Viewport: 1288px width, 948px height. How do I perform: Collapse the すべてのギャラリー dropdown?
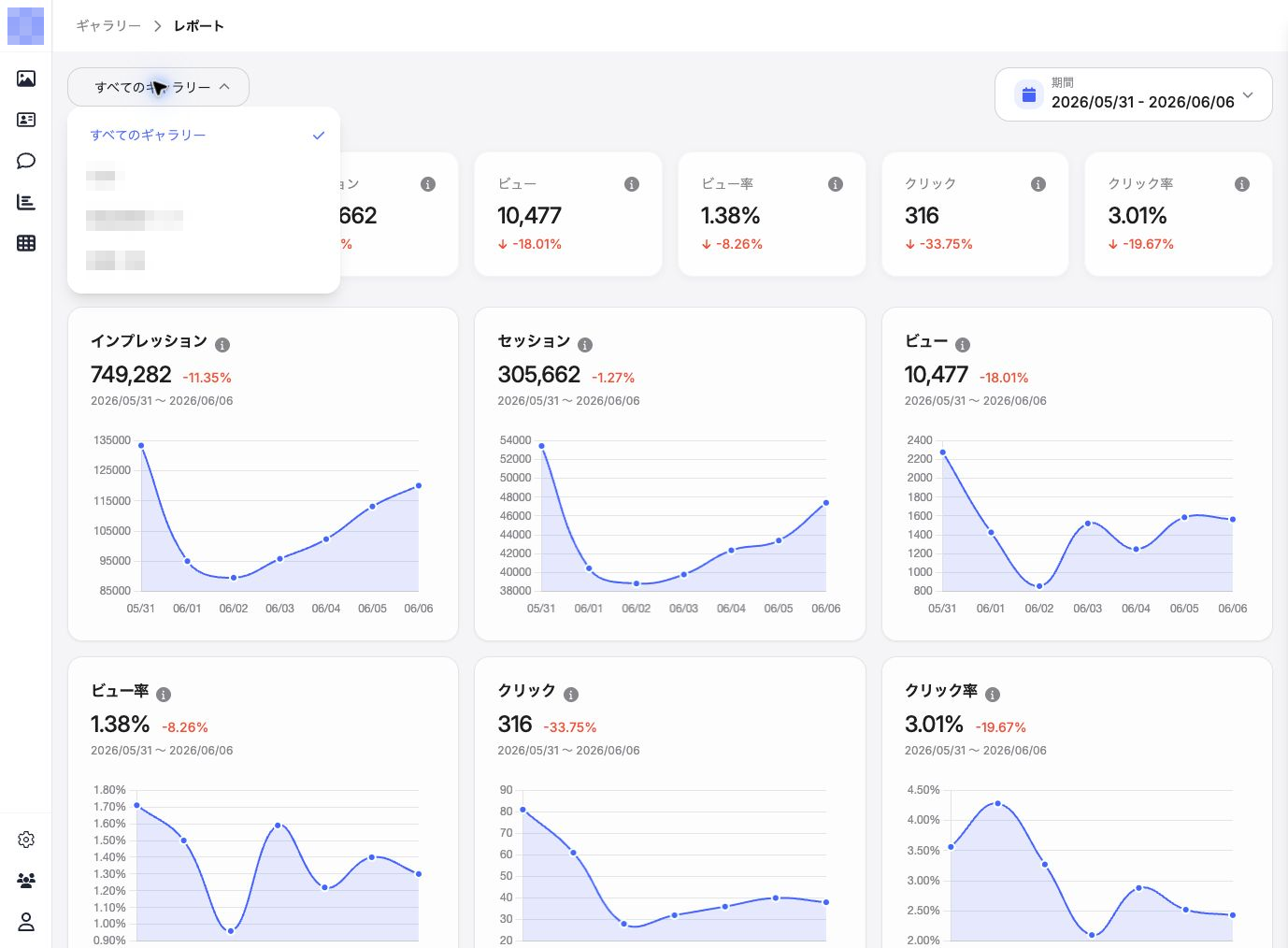pos(158,87)
